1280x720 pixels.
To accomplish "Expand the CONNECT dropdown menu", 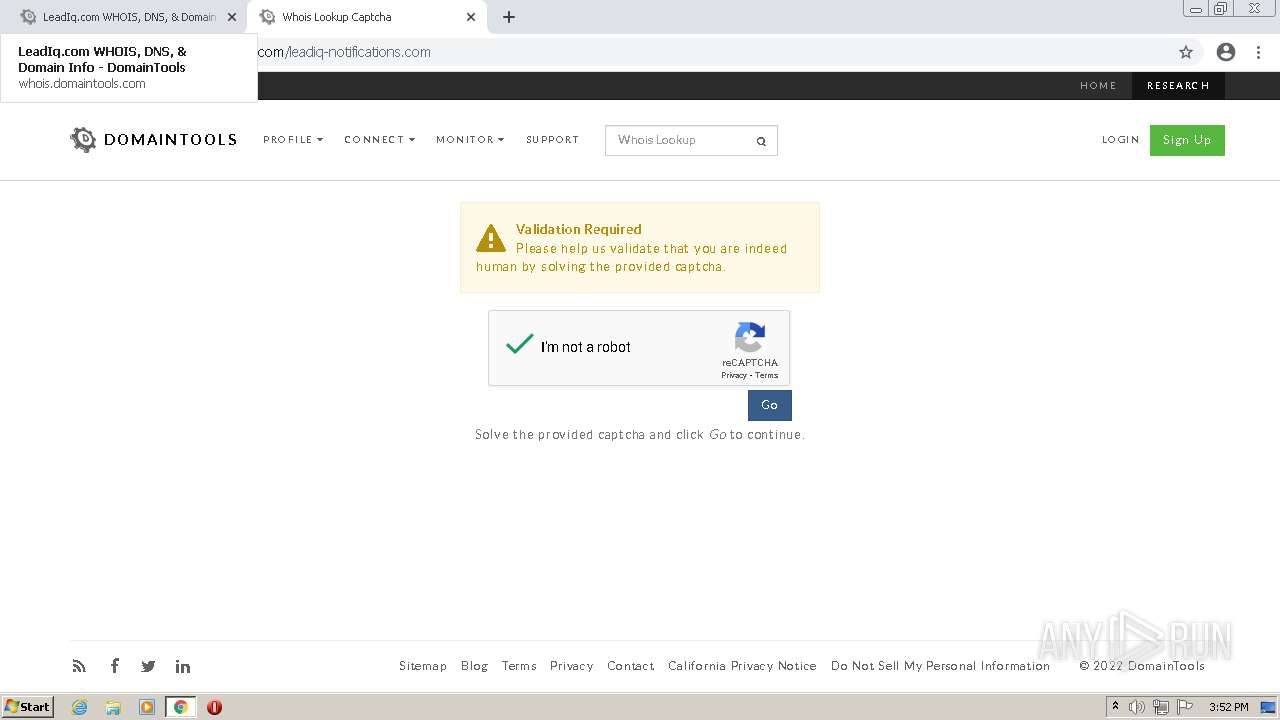I will click(x=379, y=140).
